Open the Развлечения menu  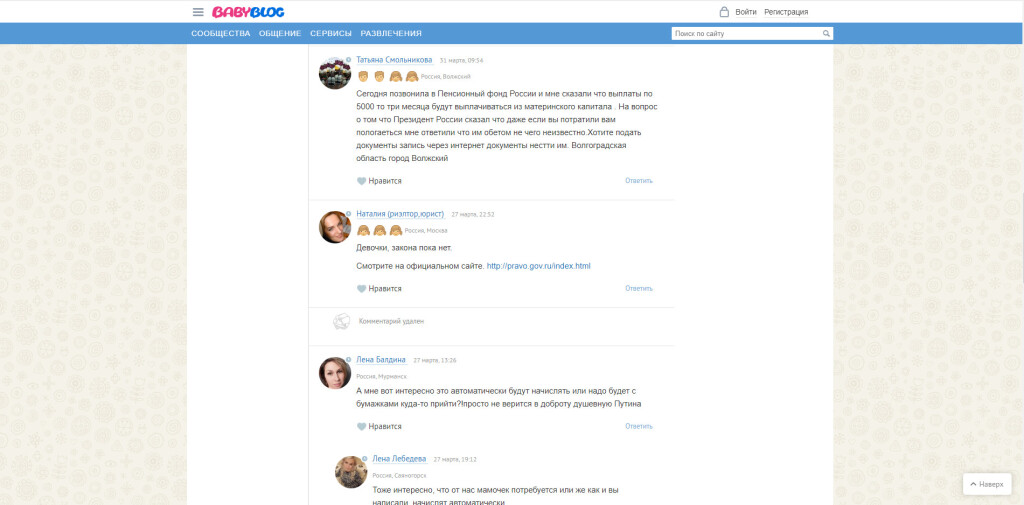point(391,34)
